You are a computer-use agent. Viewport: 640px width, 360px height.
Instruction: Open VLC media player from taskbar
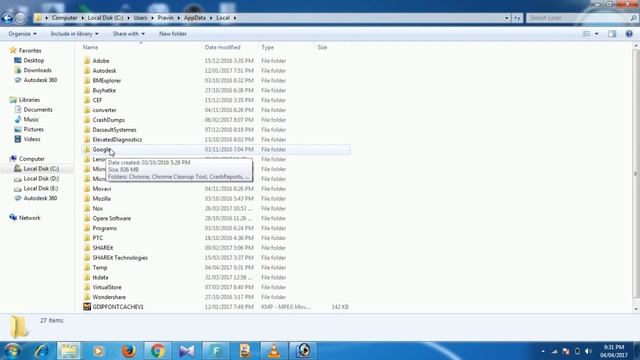pyautogui.click(x=274, y=351)
